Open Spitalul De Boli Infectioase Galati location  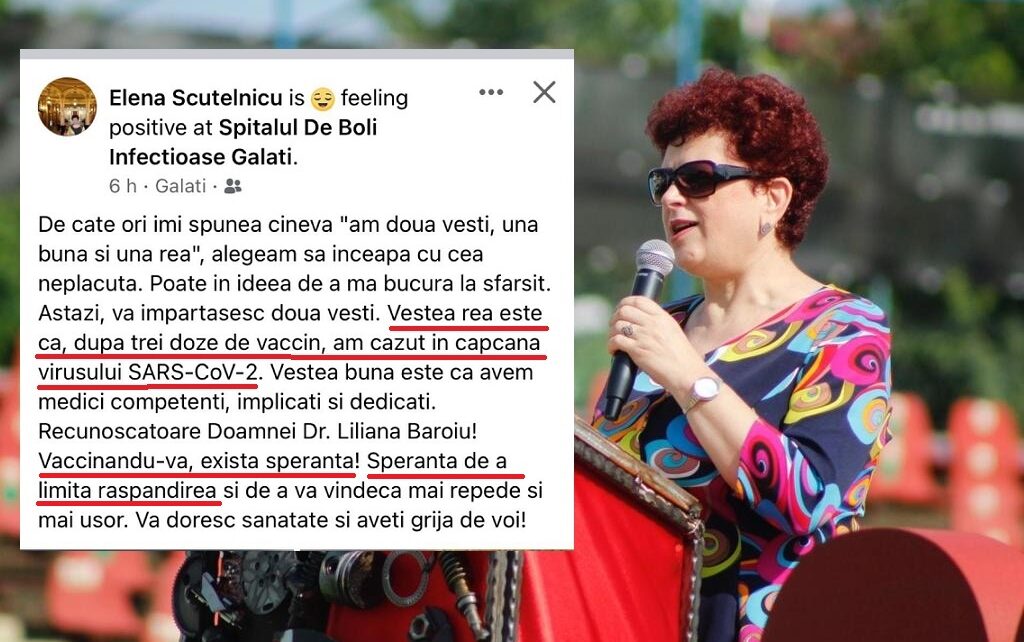(243, 142)
